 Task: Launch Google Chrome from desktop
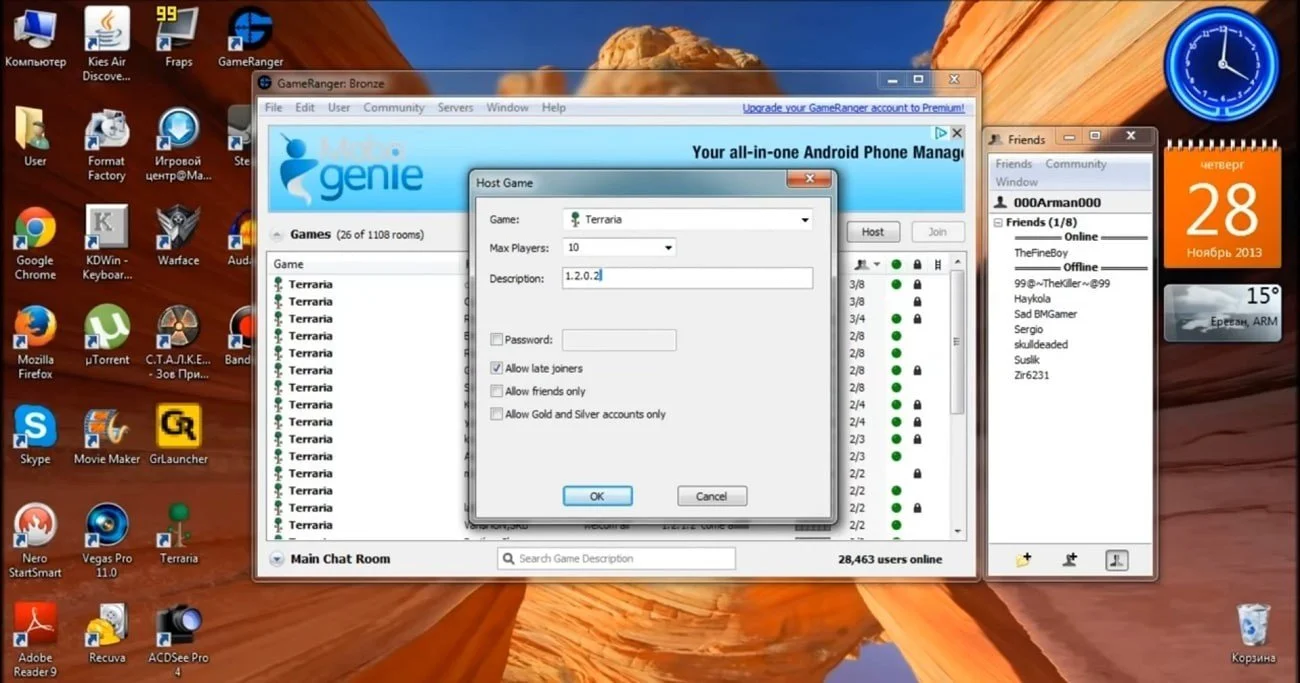(35, 244)
